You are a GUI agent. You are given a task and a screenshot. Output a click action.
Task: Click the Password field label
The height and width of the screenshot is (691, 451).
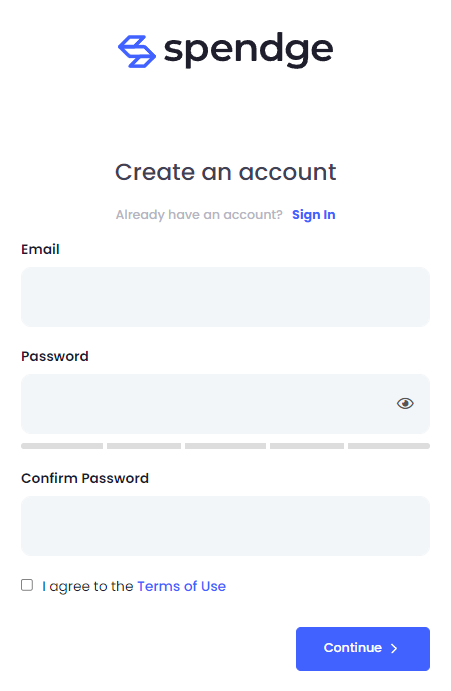tap(55, 356)
